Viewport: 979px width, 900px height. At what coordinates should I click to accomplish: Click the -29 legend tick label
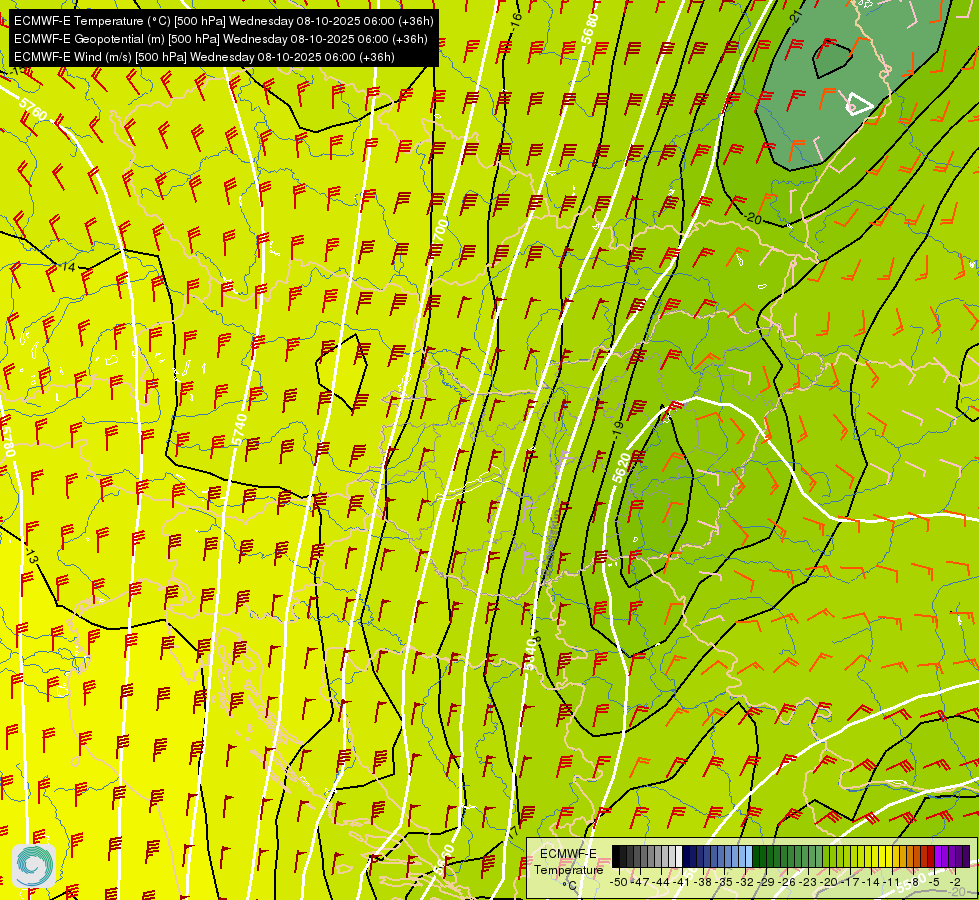tap(765, 883)
